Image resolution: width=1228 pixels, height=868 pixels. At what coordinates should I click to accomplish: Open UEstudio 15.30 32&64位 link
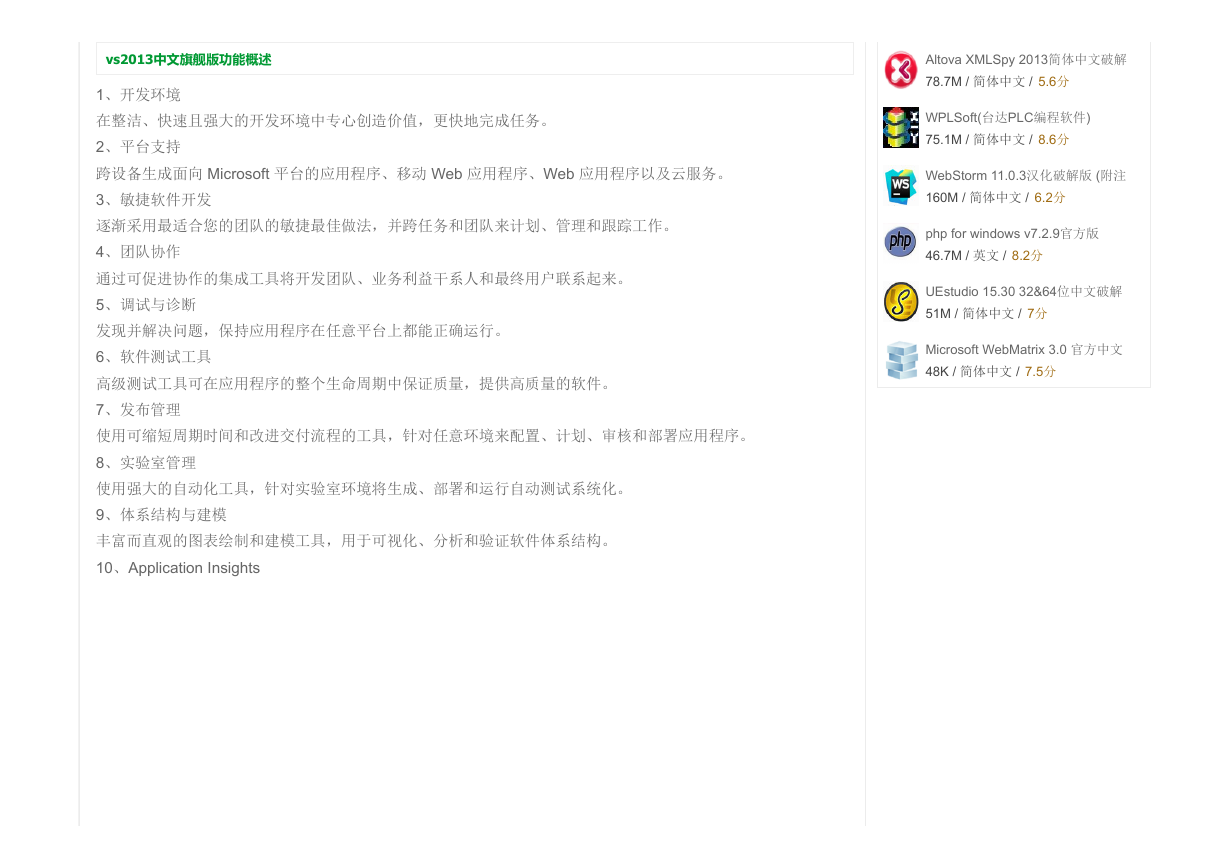pyautogui.click(x=1024, y=292)
